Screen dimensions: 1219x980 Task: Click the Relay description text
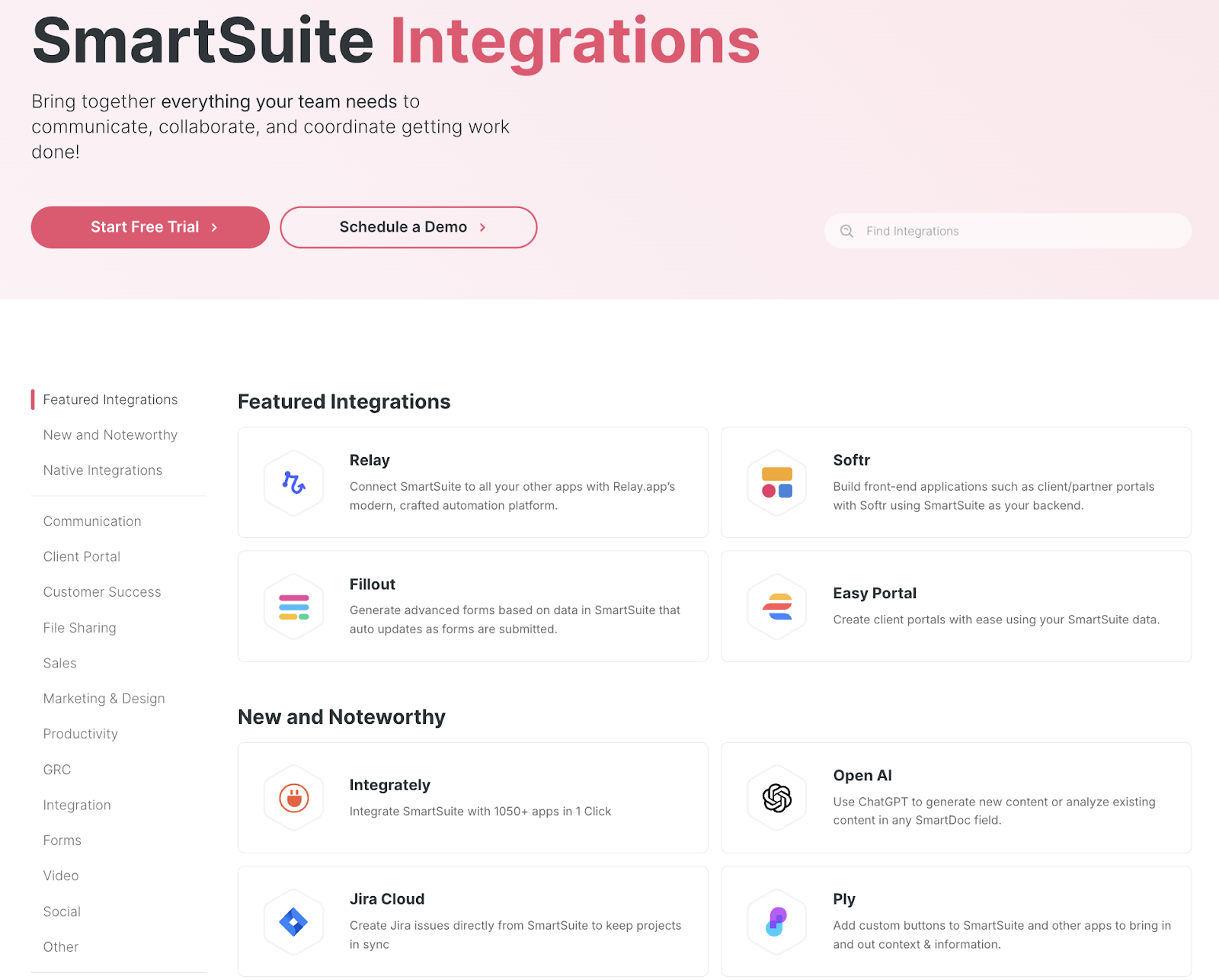point(513,496)
